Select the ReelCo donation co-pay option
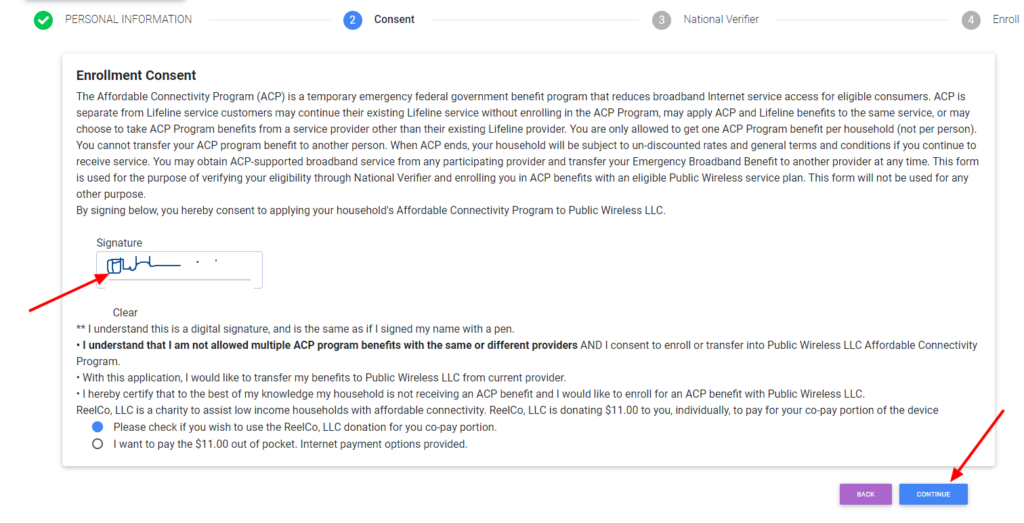The image size is (1024, 523). click(x=97, y=427)
